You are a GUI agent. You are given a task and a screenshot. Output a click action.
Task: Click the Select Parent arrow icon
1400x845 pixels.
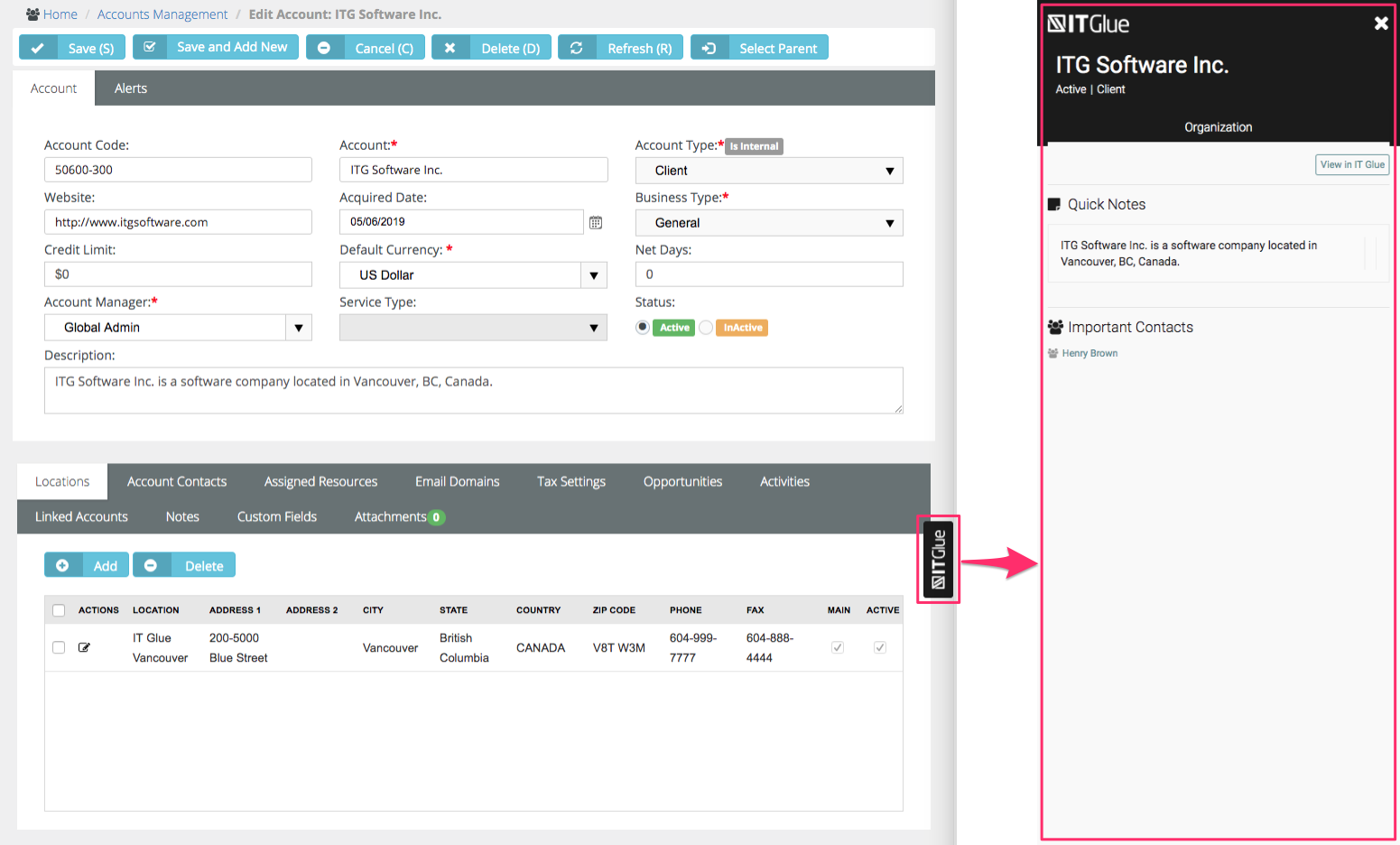click(x=709, y=48)
